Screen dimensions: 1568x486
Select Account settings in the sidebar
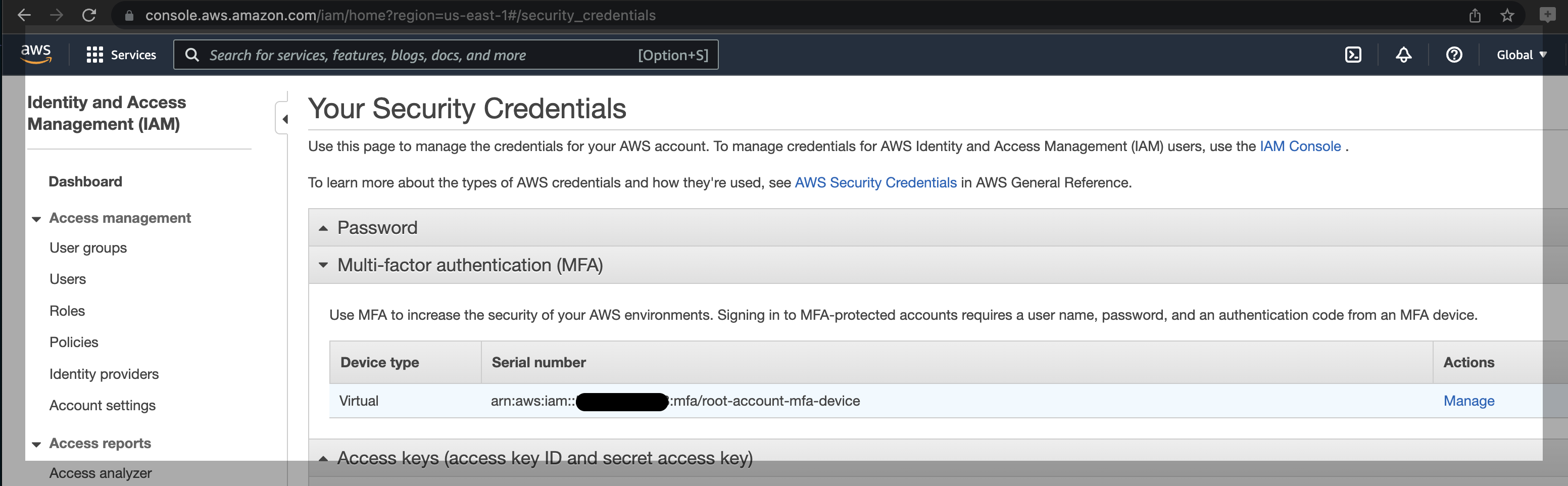(102, 405)
